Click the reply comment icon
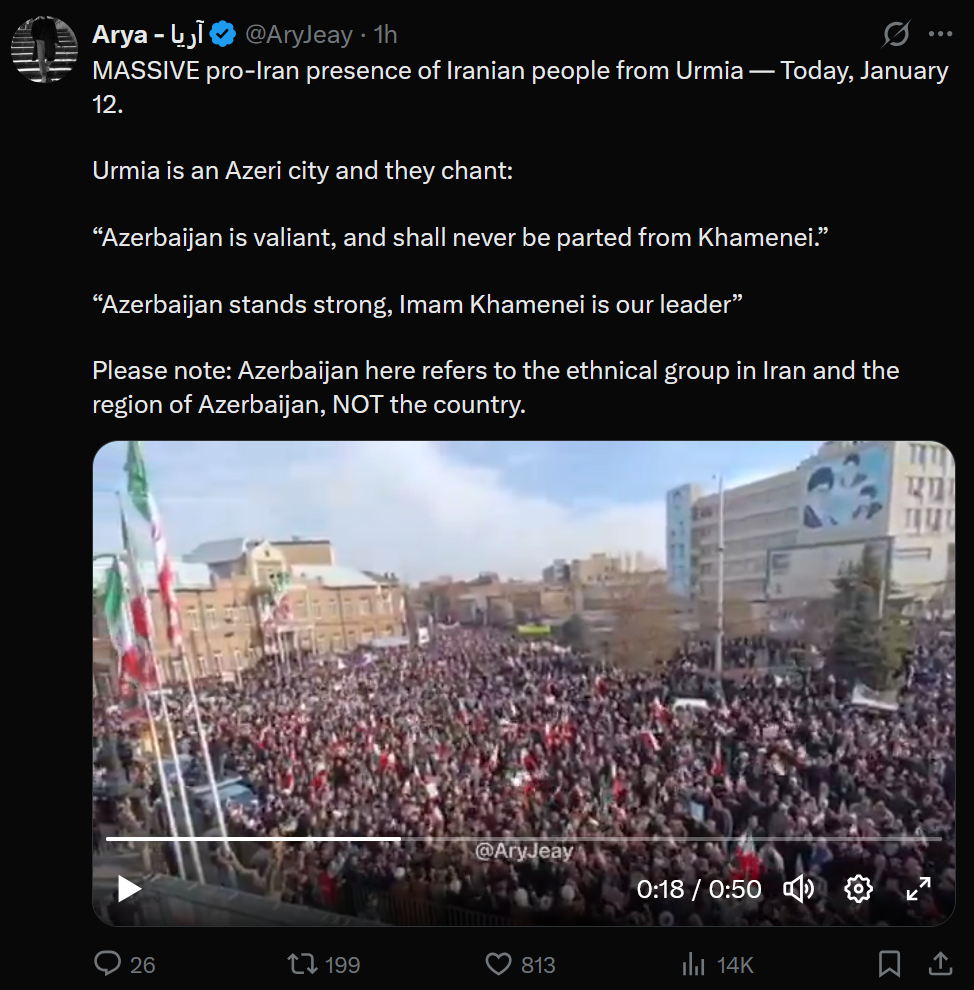The image size is (974, 990). pos(107,964)
